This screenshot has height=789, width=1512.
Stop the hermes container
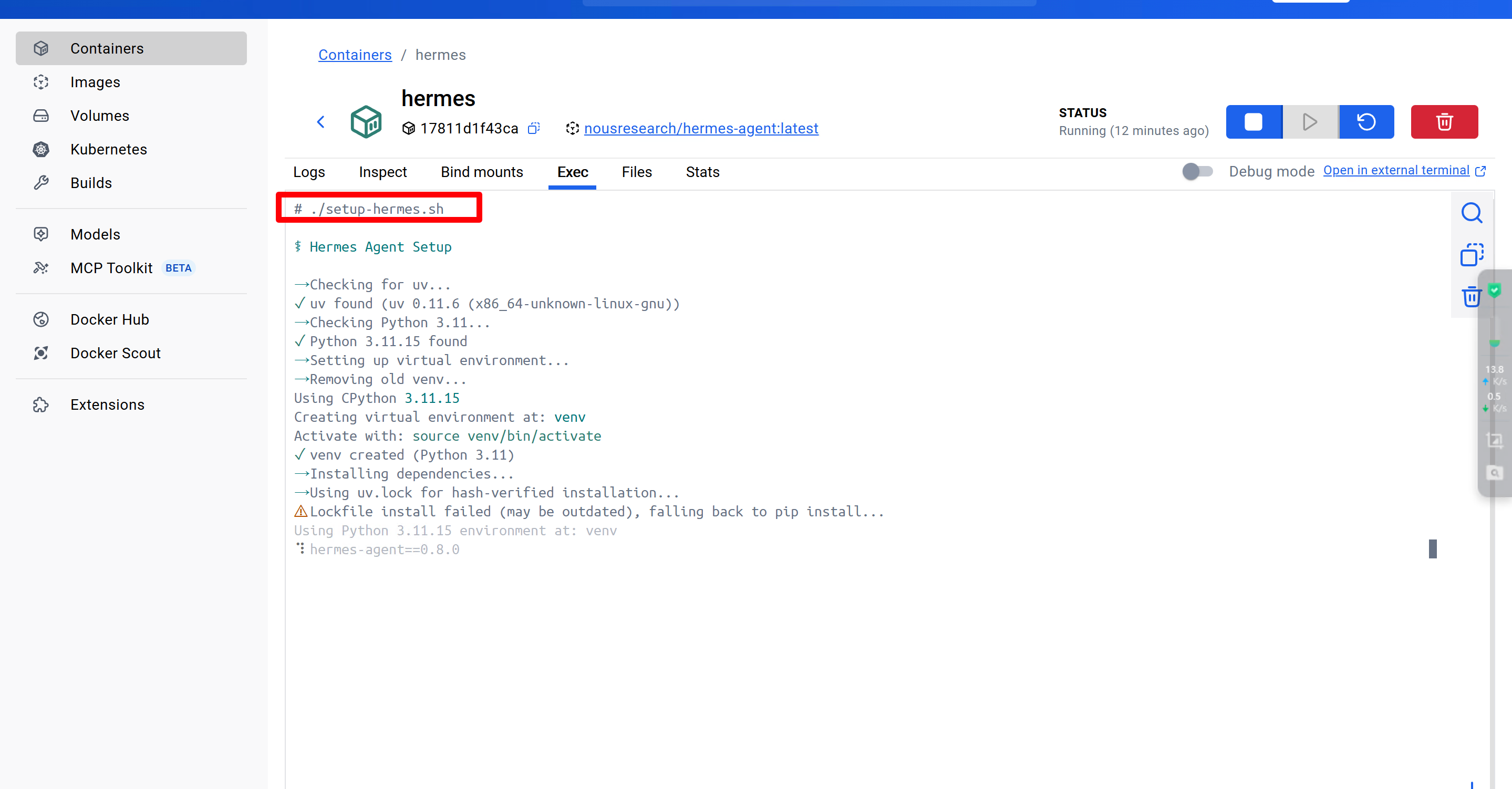pos(1253,122)
